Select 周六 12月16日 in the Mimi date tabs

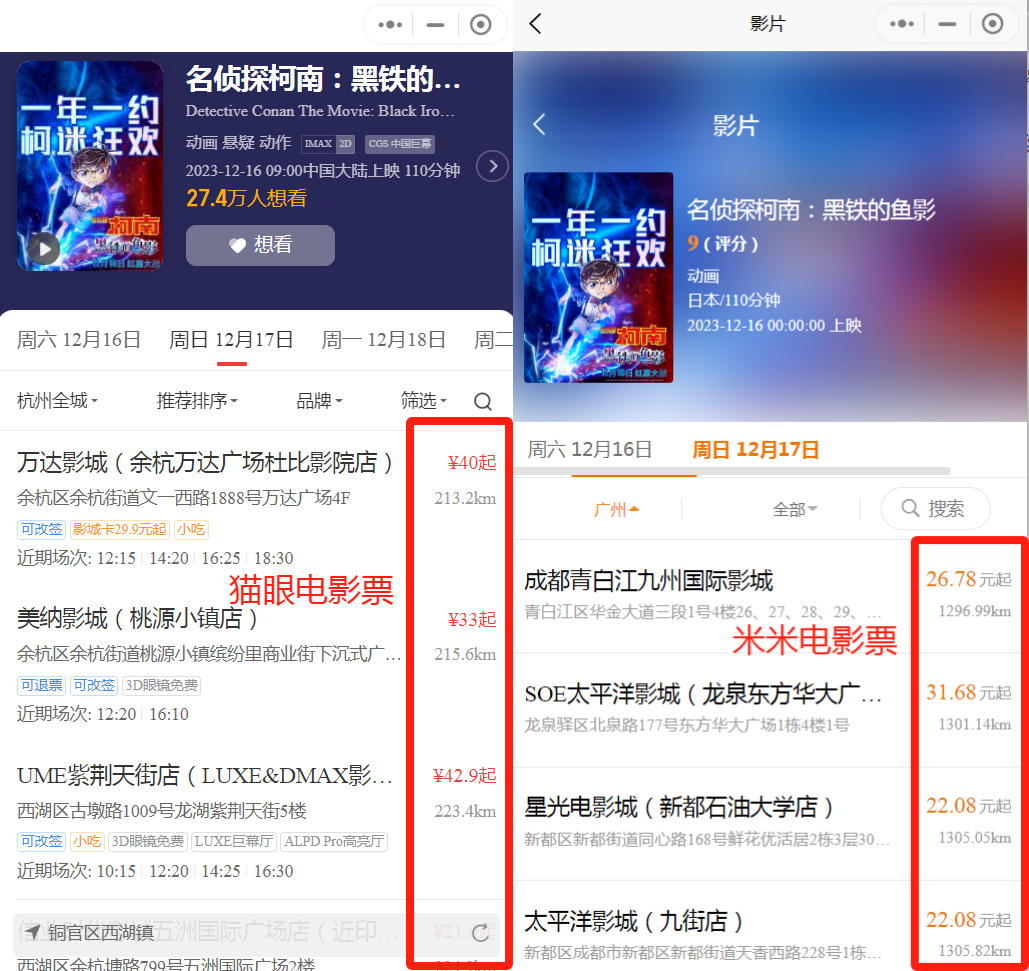[589, 449]
